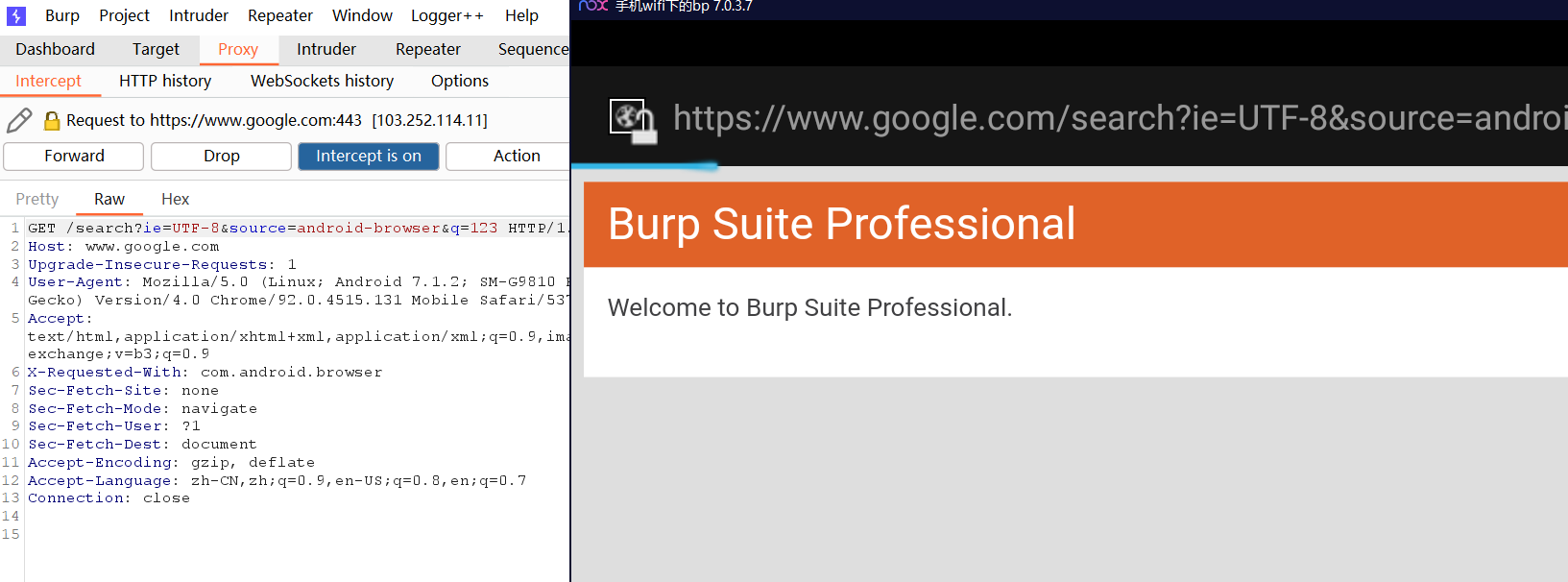Click the Forward button

tap(74, 157)
